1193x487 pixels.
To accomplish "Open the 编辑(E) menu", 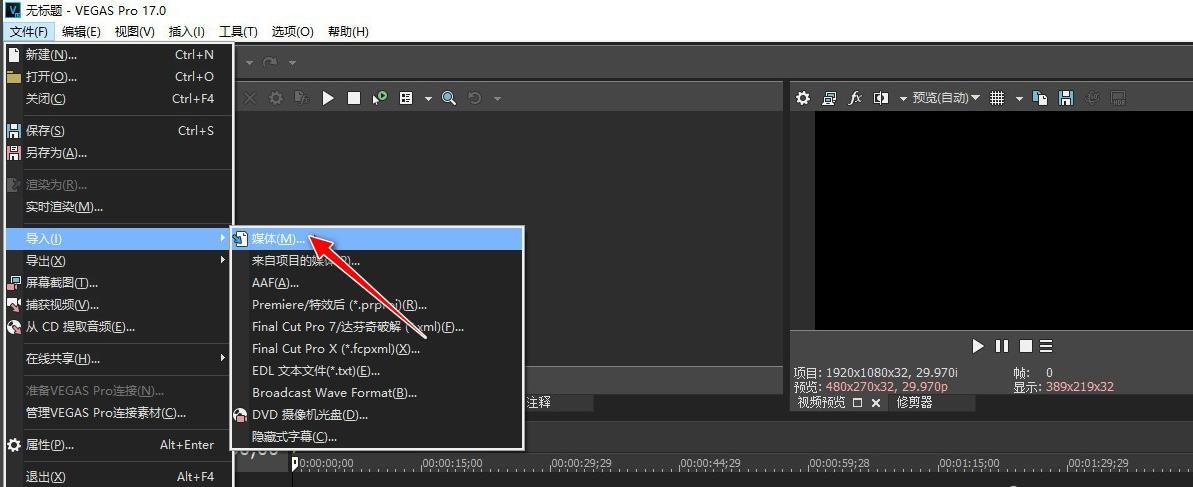I will click(x=81, y=31).
